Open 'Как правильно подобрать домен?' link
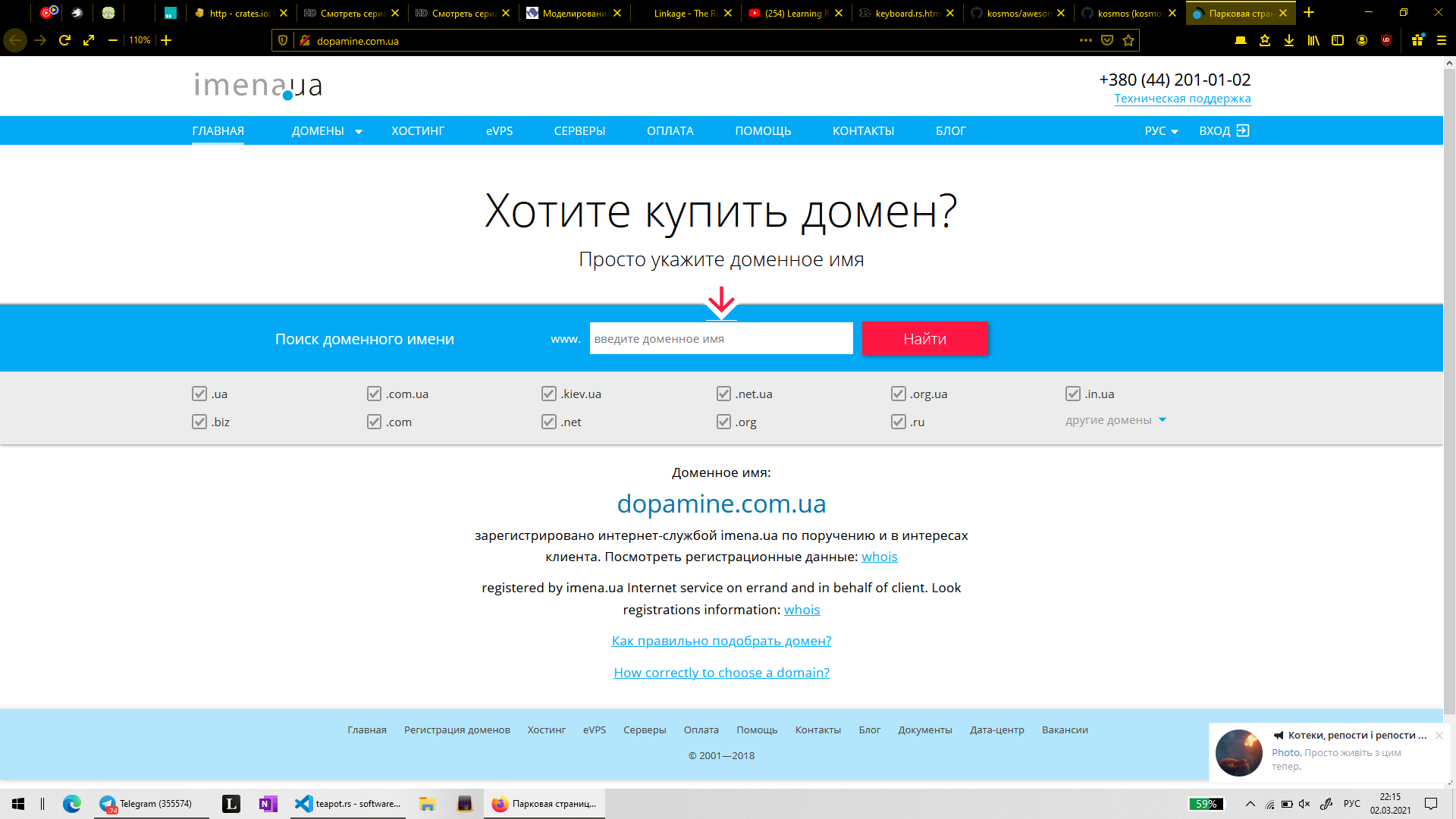The height and width of the screenshot is (819, 1456). point(721,641)
